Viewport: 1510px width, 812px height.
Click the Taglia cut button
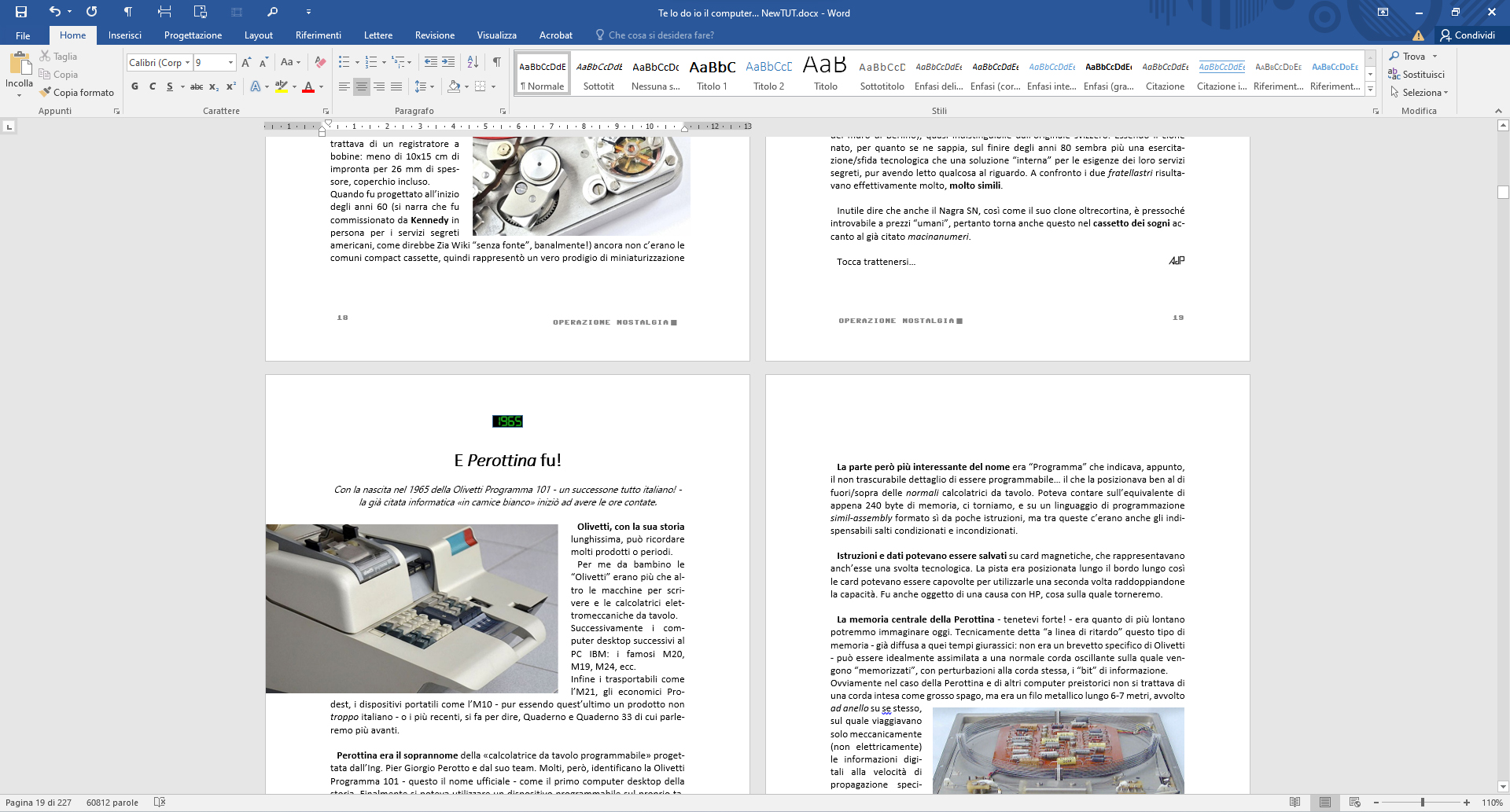[x=59, y=57]
